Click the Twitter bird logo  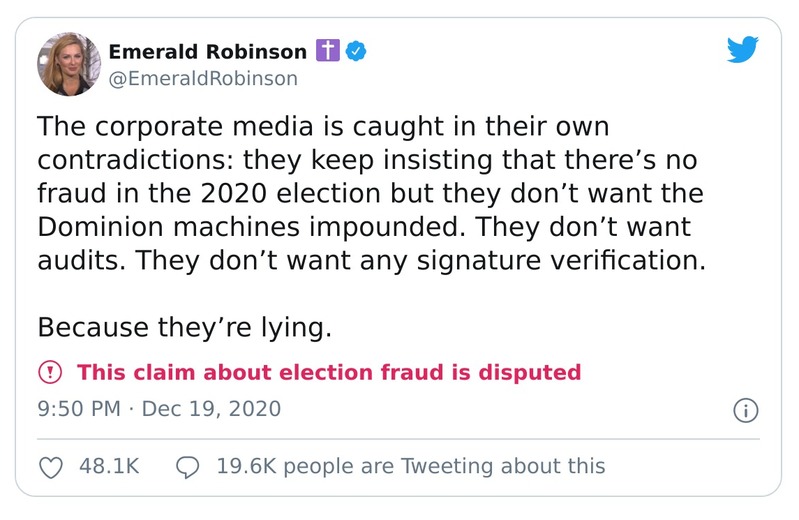tap(743, 50)
